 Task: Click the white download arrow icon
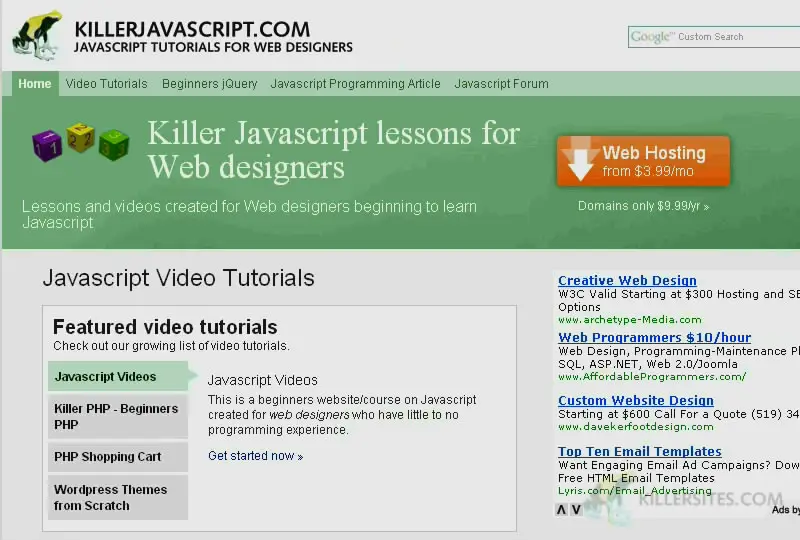[x=580, y=160]
